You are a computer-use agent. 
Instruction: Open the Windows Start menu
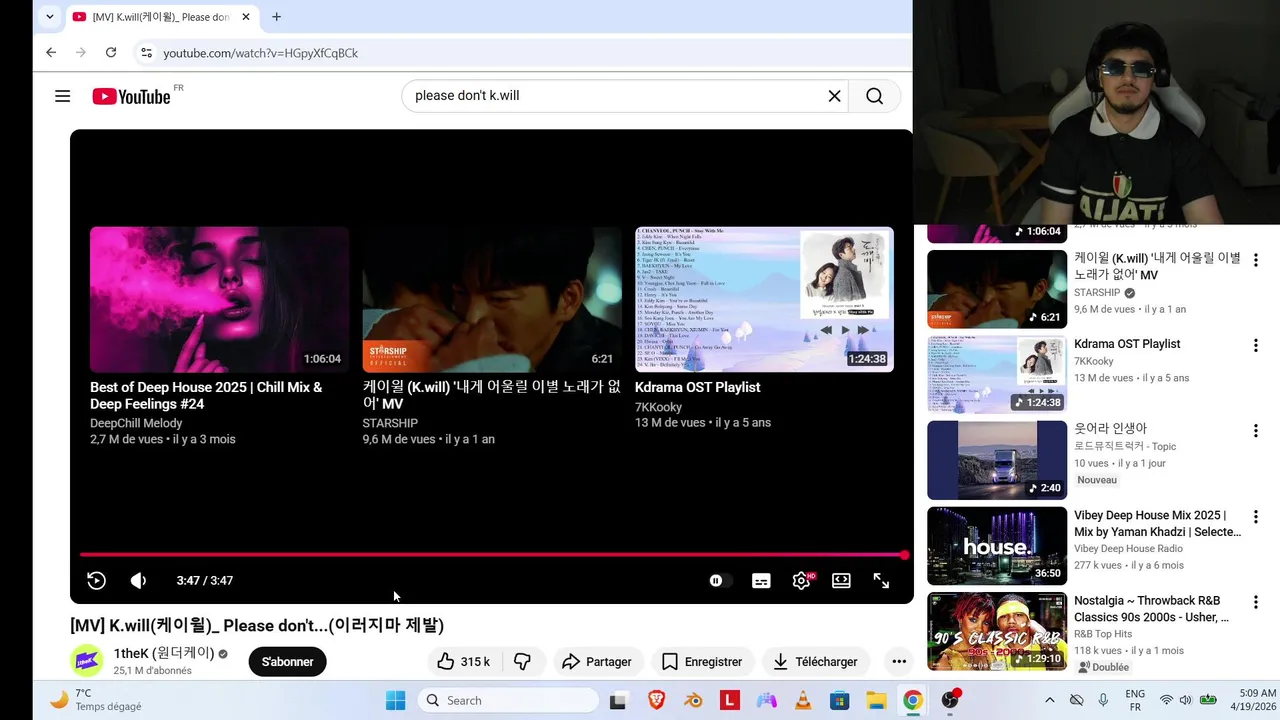[395, 700]
